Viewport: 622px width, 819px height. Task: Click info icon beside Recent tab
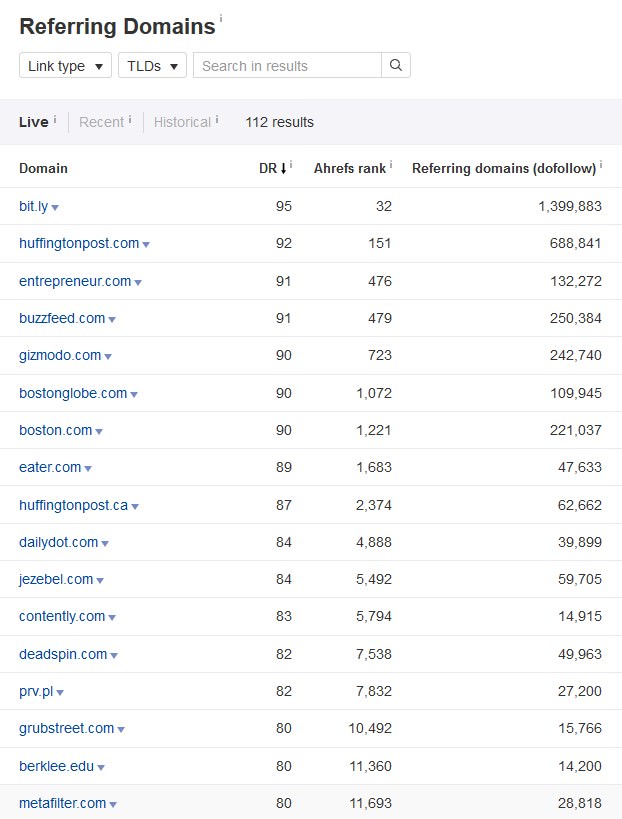[x=130, y=120]
